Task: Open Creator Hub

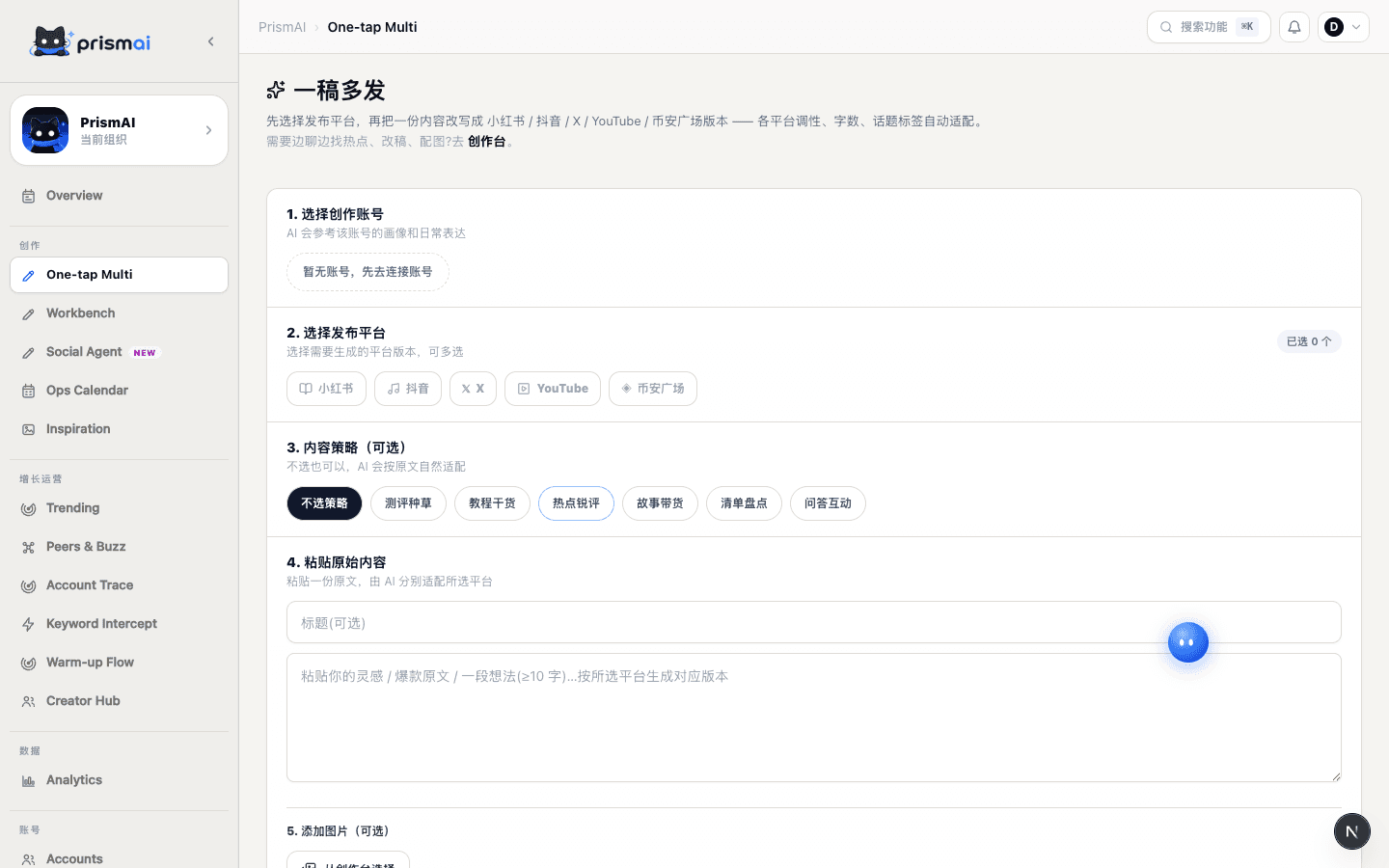Action: (x=119, y=701)
